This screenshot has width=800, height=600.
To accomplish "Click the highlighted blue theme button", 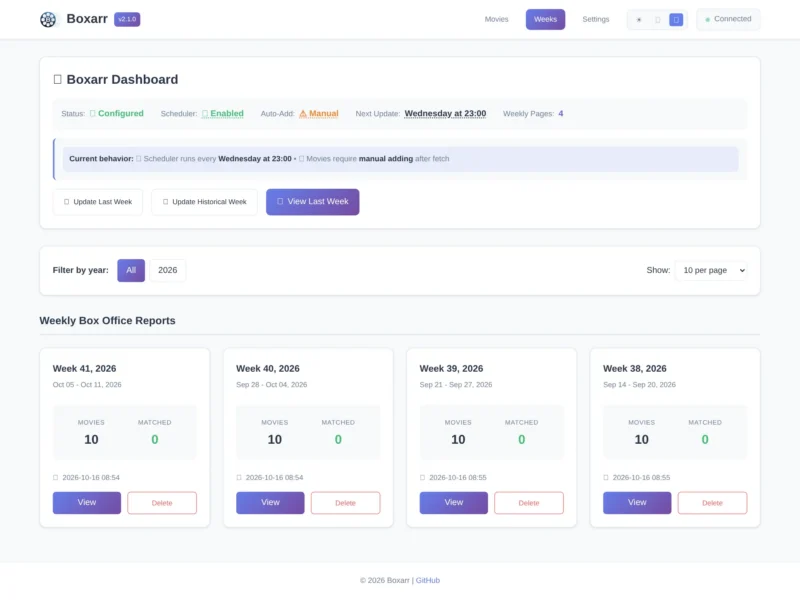I will pos(676,20).
